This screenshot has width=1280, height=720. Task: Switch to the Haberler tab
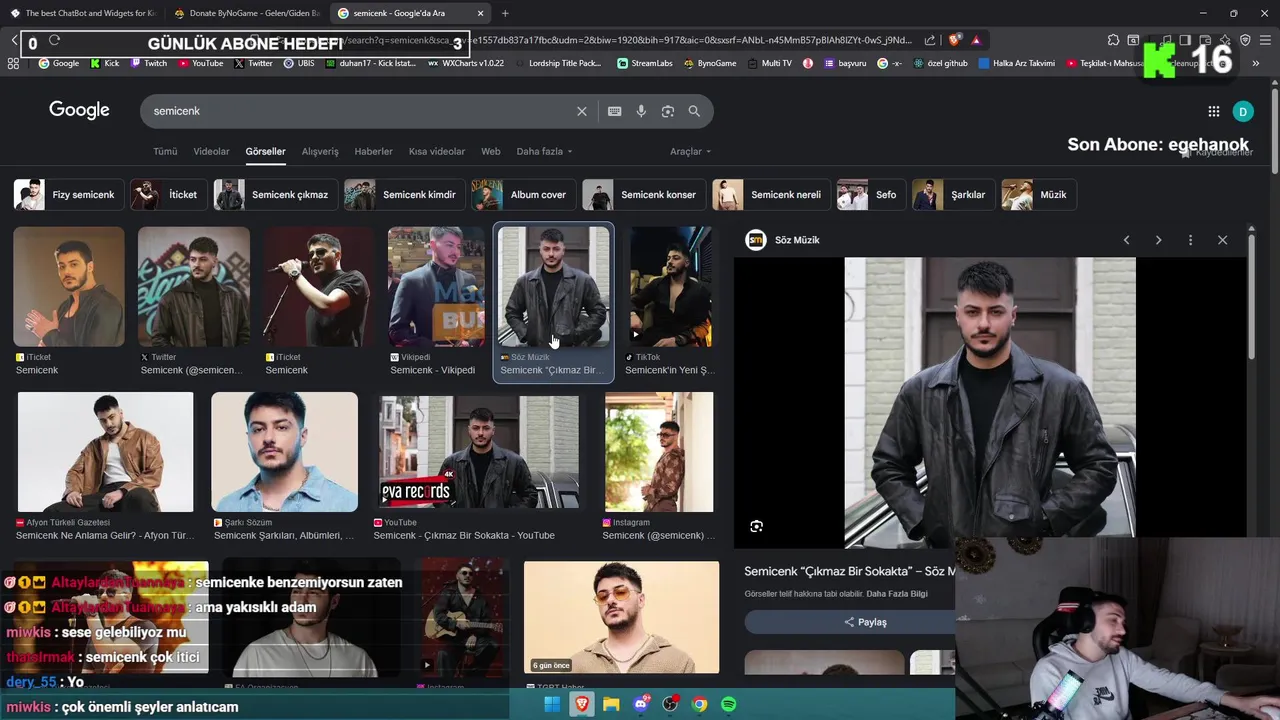[373, 151]
